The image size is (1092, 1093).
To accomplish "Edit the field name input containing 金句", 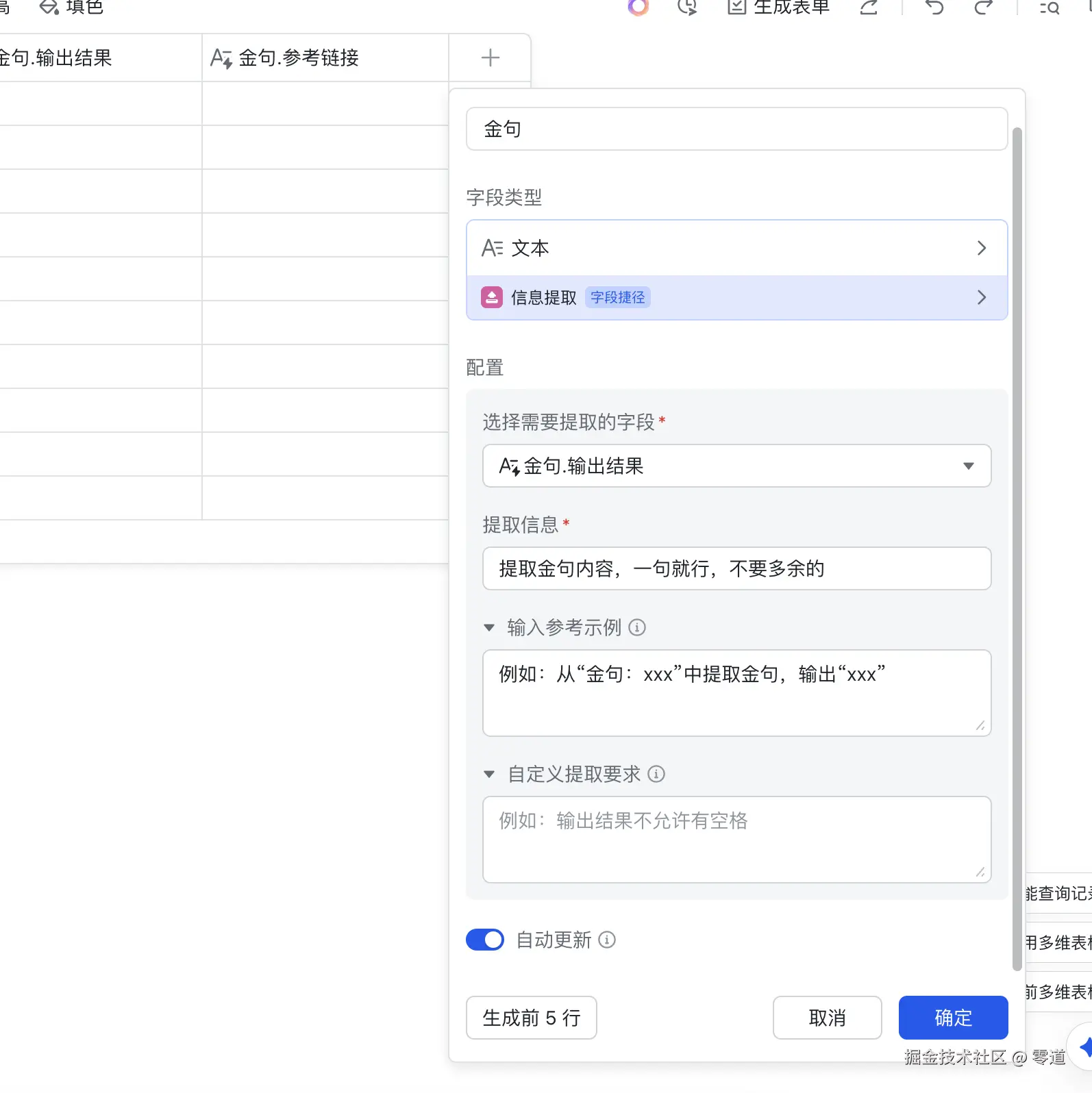I will coord(736,129).
